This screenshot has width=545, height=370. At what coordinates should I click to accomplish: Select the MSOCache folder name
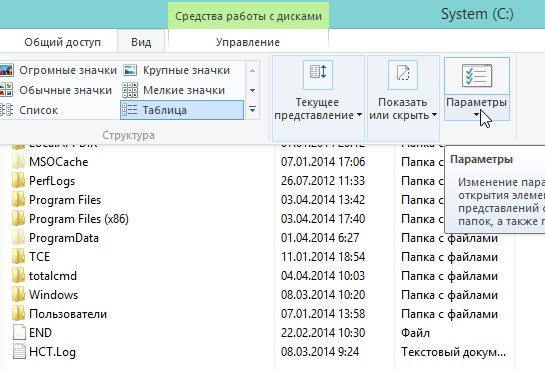point(58,162)
